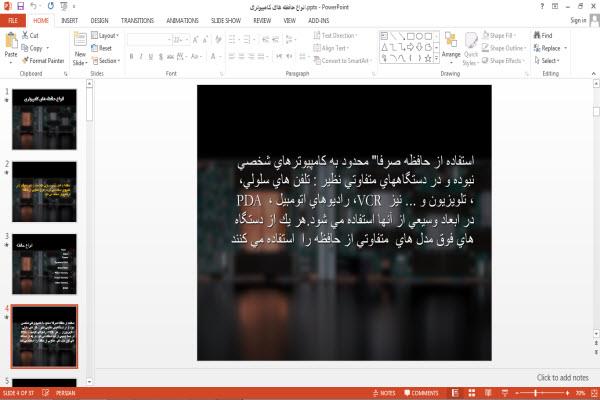Click Find in Editing group
Viewport: 600px width, 400px height.
tap(543, 35)
